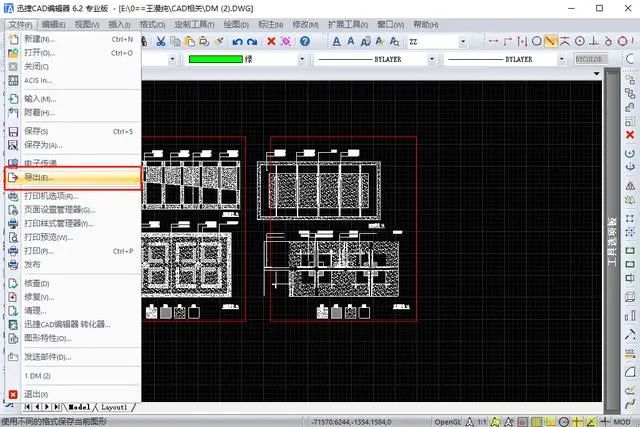Select the circle dimension tool icon
This screenshot has width=640, height=427.
(x=537, y=41)
